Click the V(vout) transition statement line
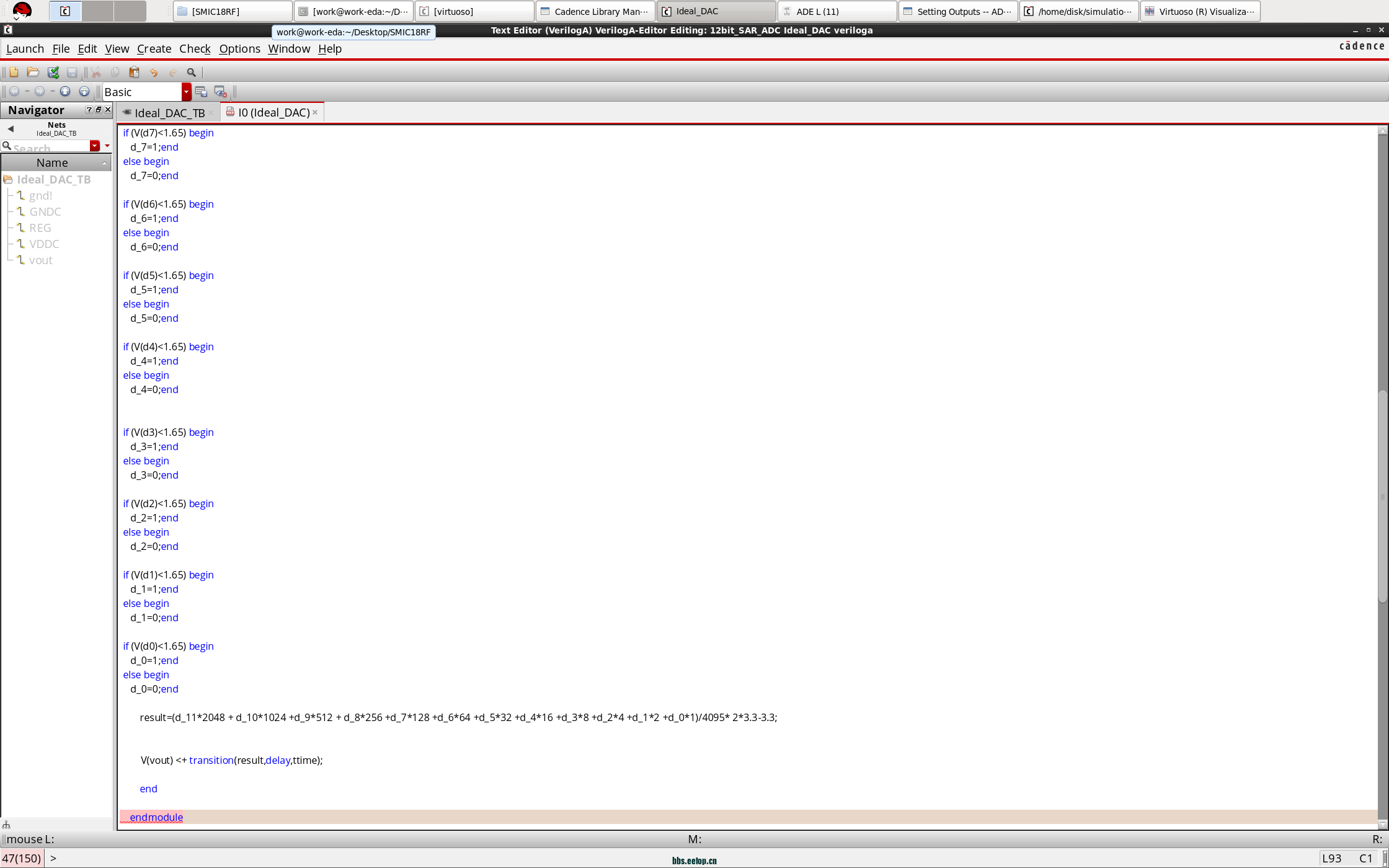The height and width of the screenshot is (868, 1389). point(232,760)
